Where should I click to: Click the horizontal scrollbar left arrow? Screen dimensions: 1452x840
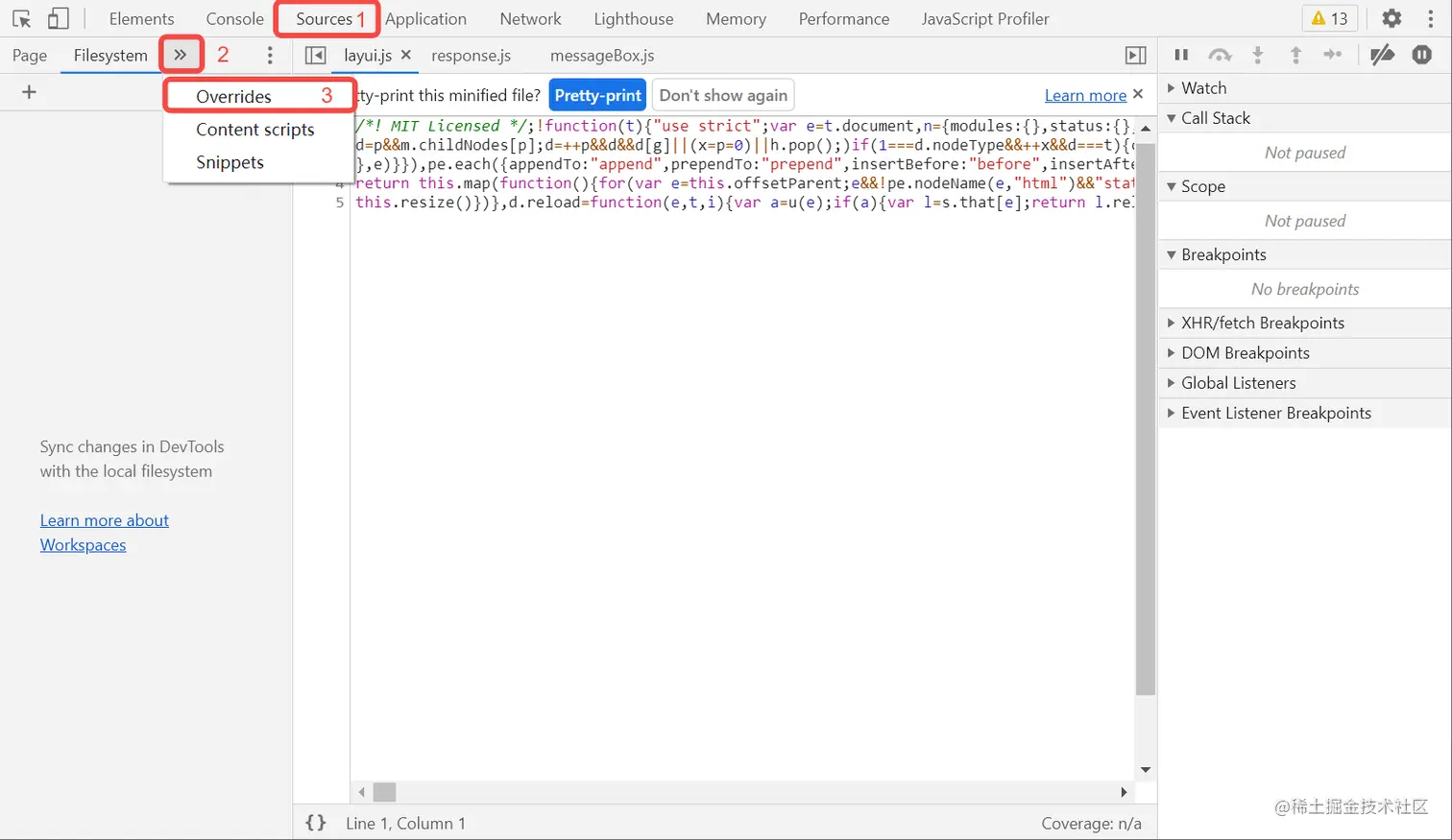[x=361, y=792]
